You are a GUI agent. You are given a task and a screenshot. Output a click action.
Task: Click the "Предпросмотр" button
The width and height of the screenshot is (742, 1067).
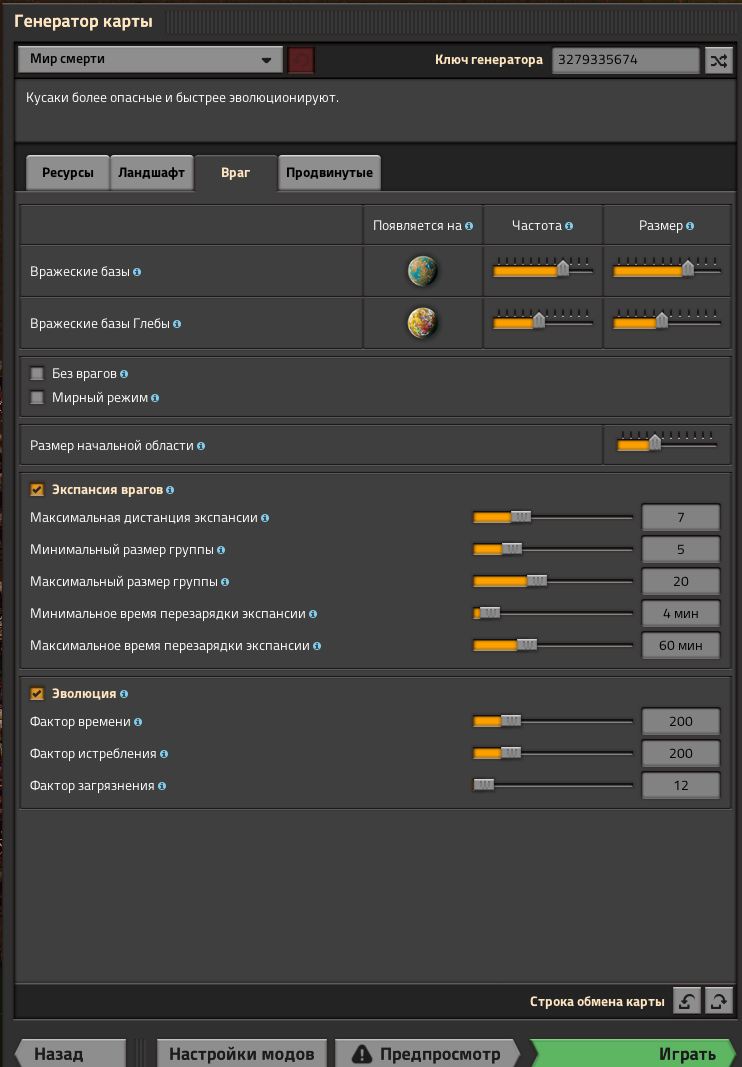[426, 1054]
